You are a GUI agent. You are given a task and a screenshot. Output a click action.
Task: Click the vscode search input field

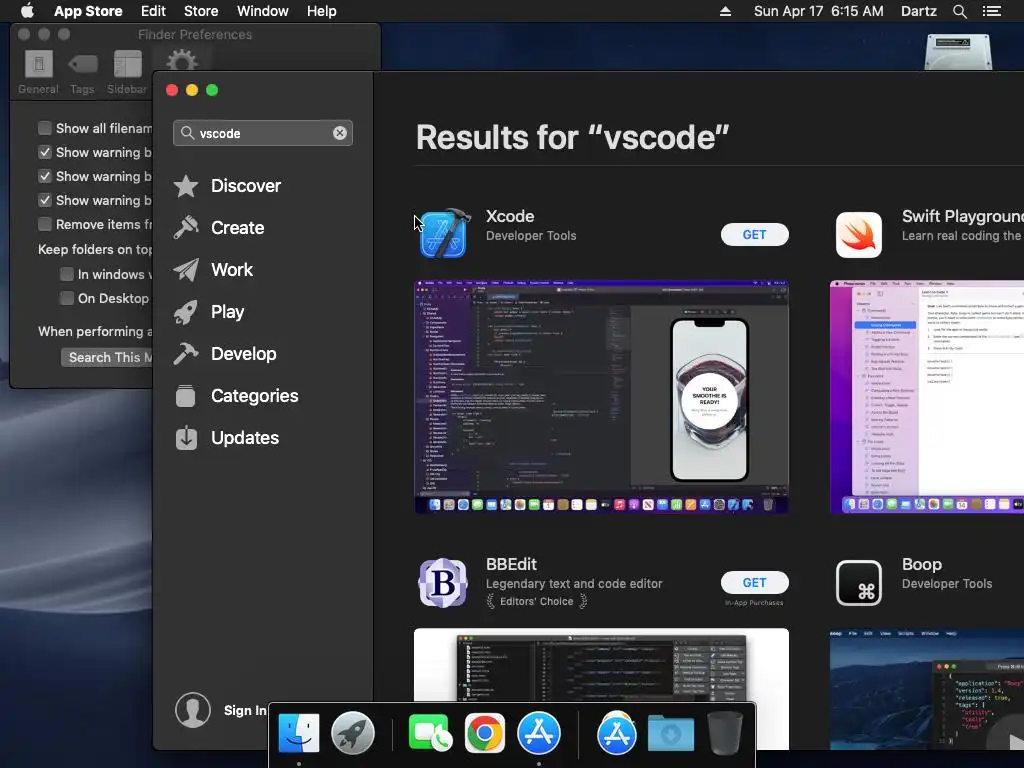[x=263, y=133]
